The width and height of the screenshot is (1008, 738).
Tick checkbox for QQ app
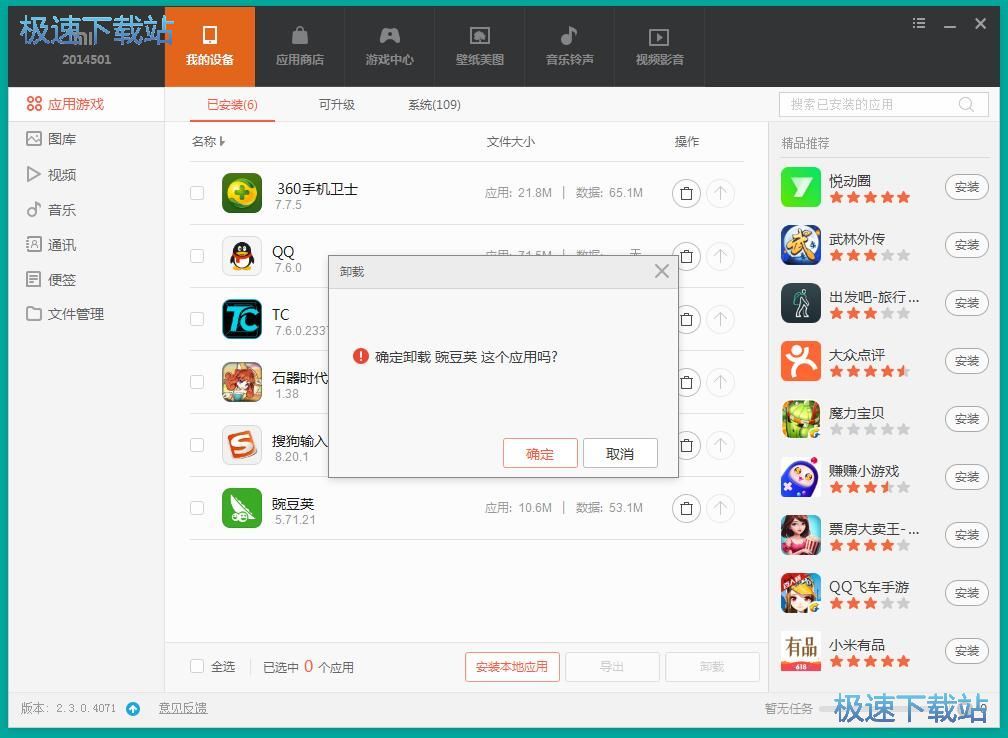pyautogui.click(x=197, y=256)
